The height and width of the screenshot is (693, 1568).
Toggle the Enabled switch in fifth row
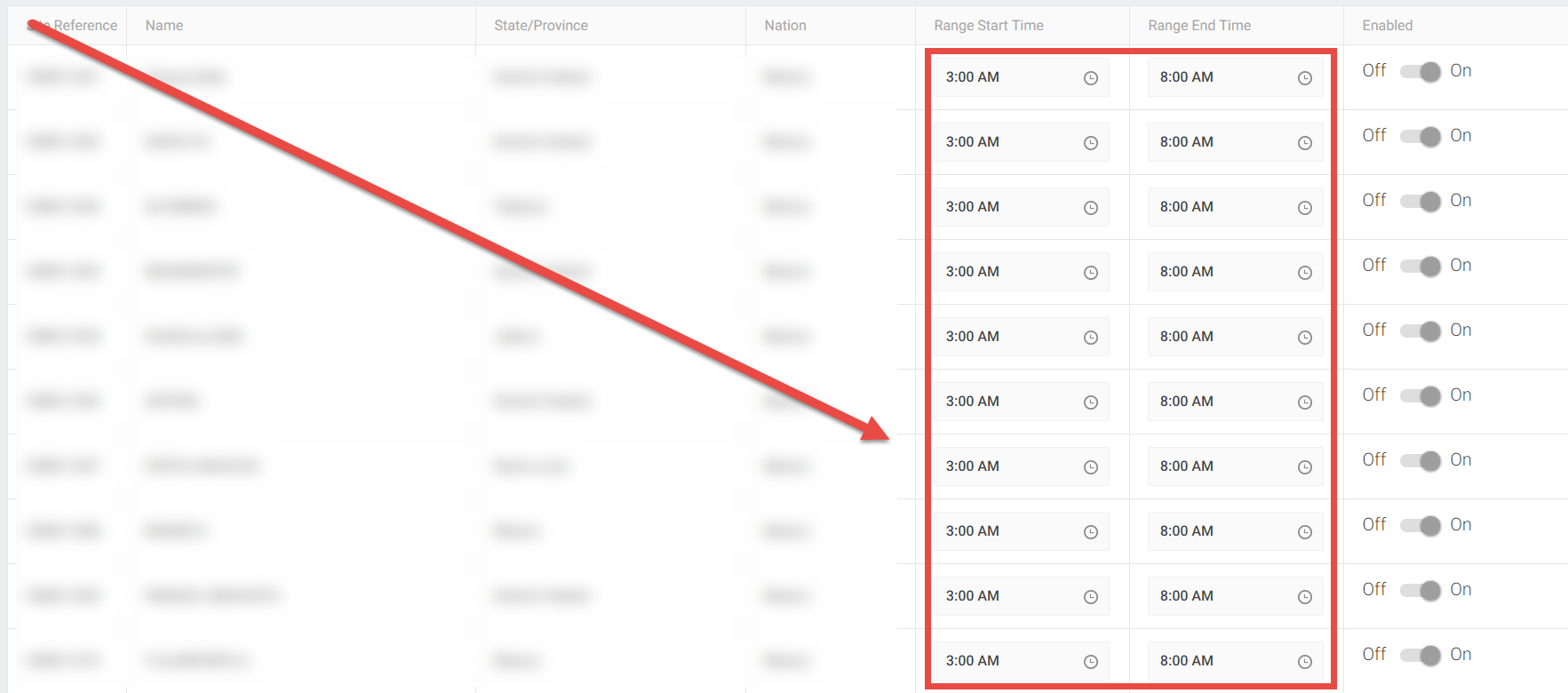[x=1420, y=331]
